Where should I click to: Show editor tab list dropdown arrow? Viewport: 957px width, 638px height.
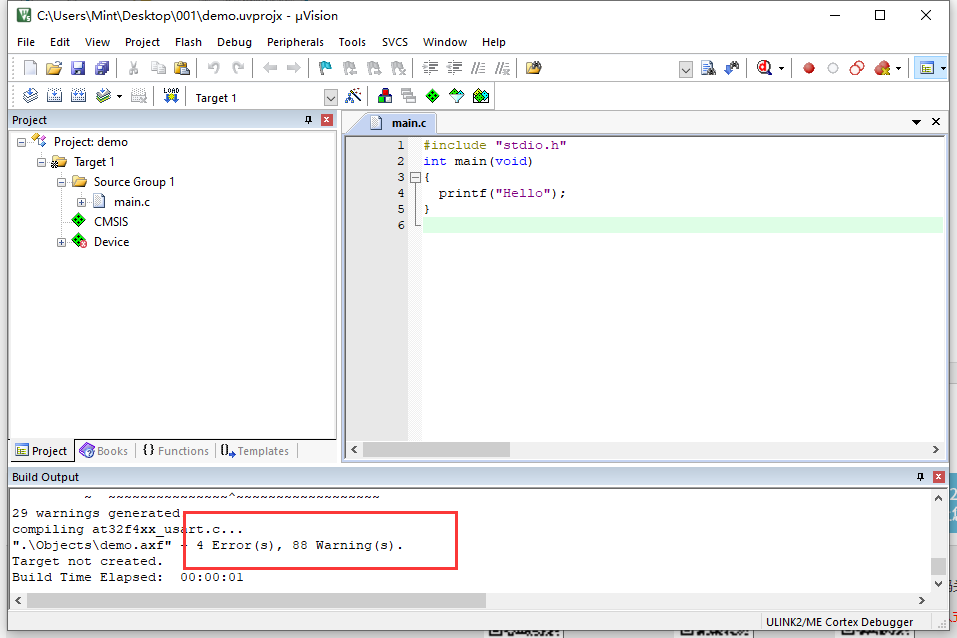916,122
